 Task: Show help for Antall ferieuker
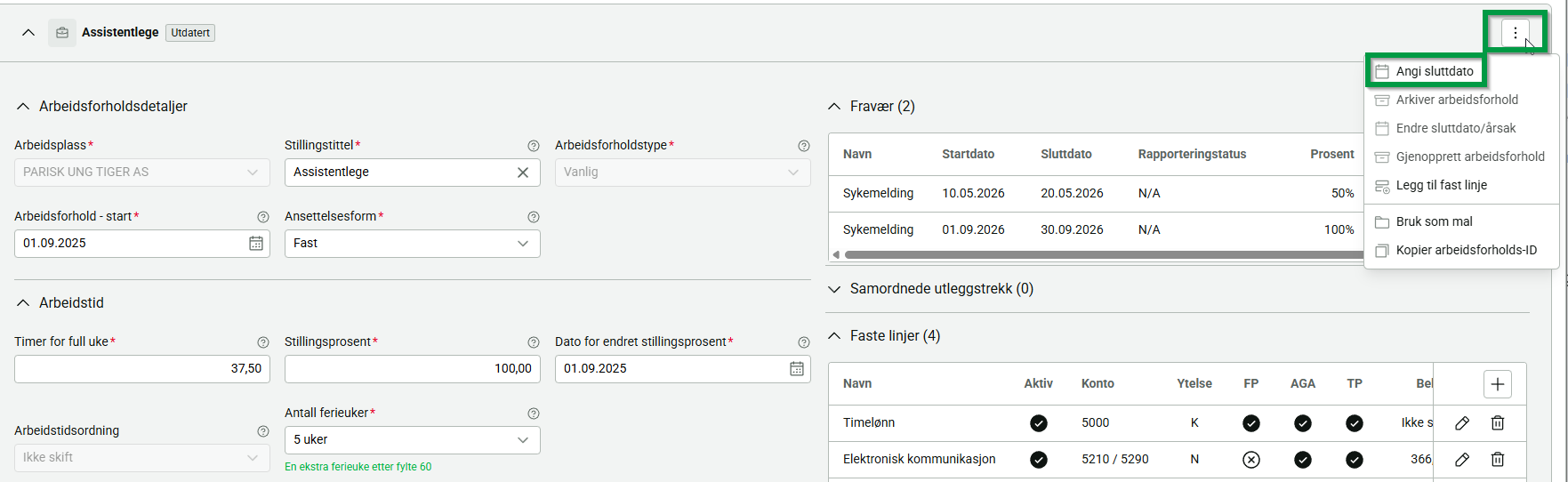point(534,414)
